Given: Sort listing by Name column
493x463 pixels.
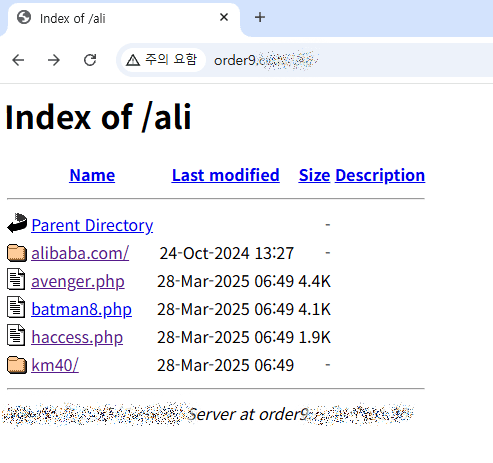Looking at the screenshot, I should [92, 175].
